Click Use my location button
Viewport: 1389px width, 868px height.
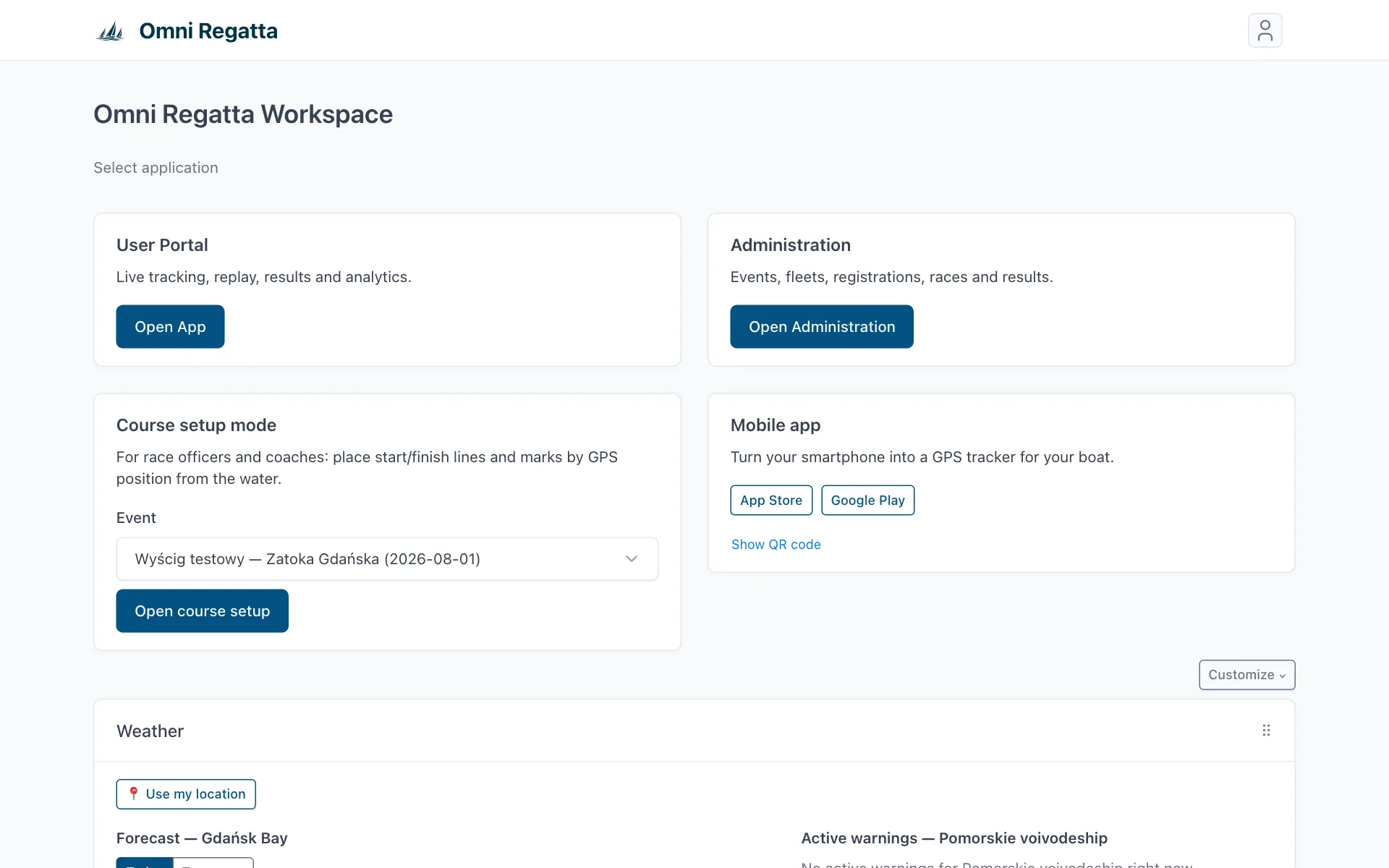pos(186,794)
